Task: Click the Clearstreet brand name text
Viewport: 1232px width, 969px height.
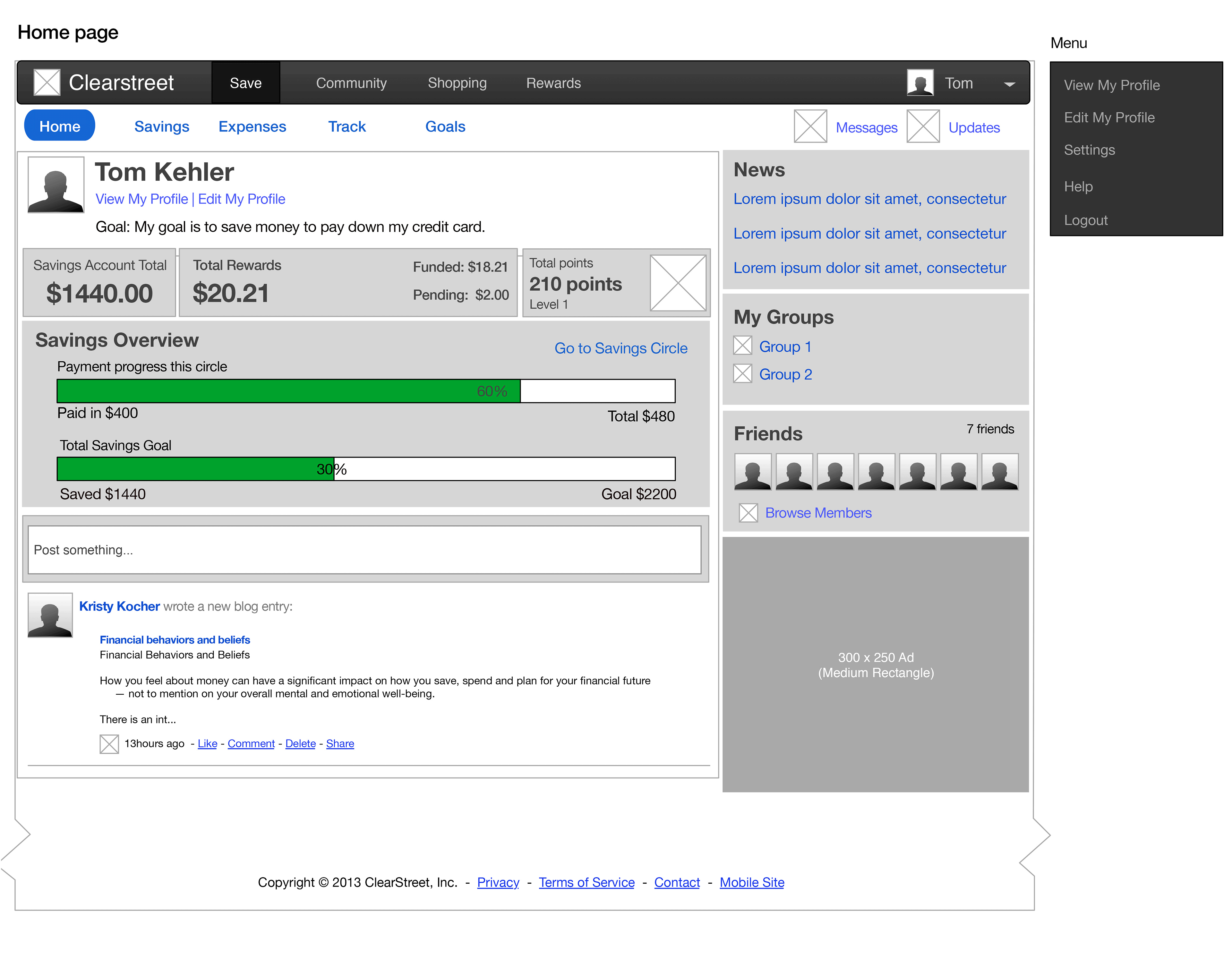Action: coord(121,83)
